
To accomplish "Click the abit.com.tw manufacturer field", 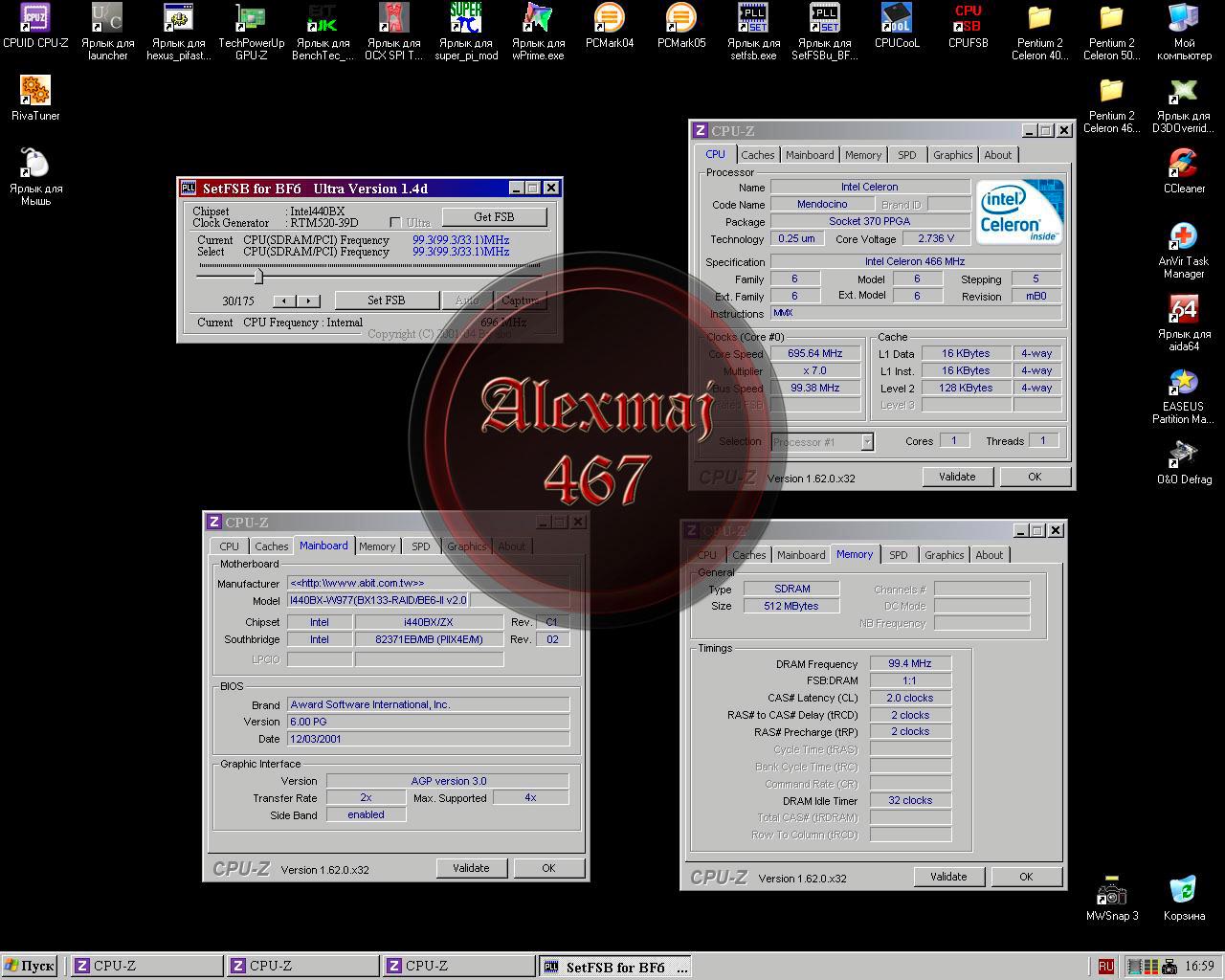I will 428,583.
